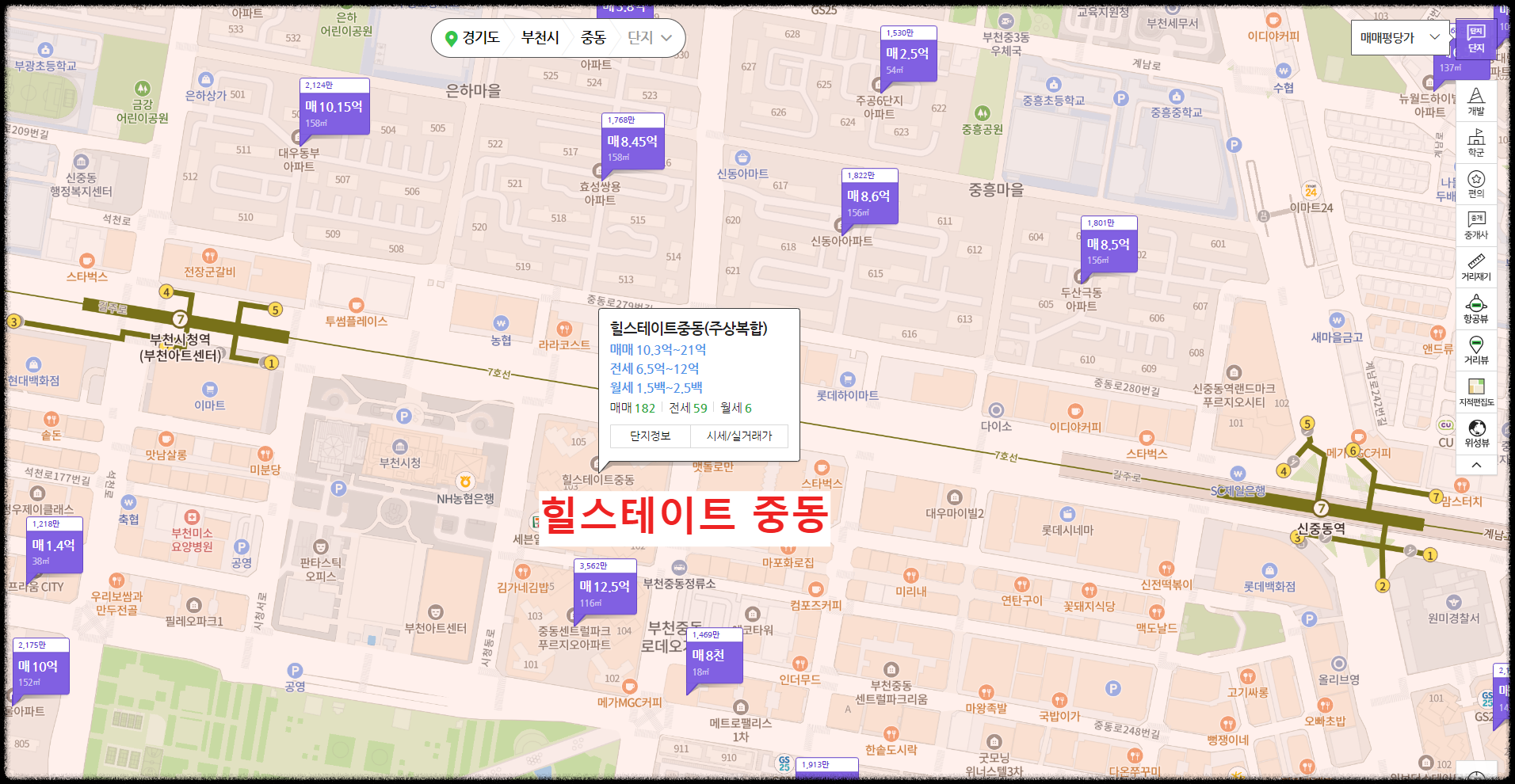Switch to 위성뷰 satellite view
The height and width of the screenshot is (784, 1515).
pos(1476,433)
